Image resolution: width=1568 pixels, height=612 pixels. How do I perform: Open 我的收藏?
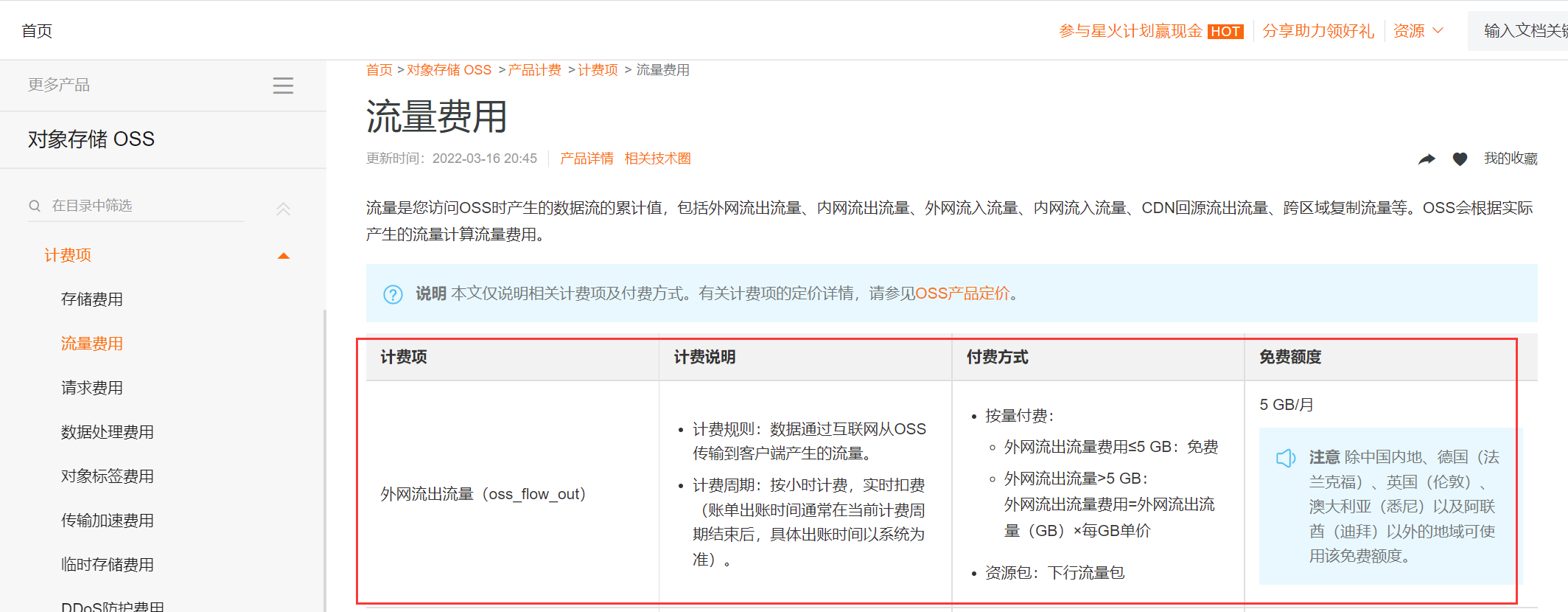(1511, 159)
